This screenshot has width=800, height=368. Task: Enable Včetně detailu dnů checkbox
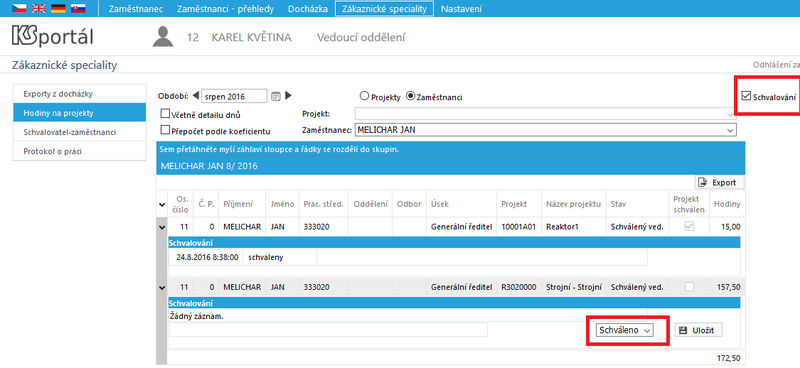pos(165,114)
